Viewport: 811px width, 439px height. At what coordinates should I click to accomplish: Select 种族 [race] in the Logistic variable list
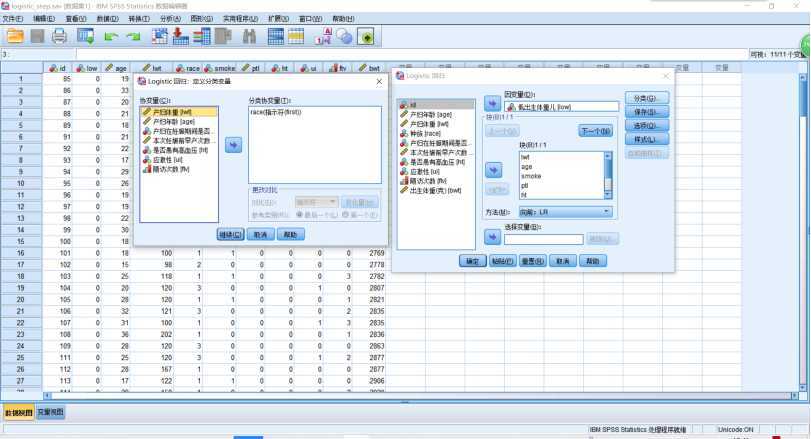(x=436, y=133)
